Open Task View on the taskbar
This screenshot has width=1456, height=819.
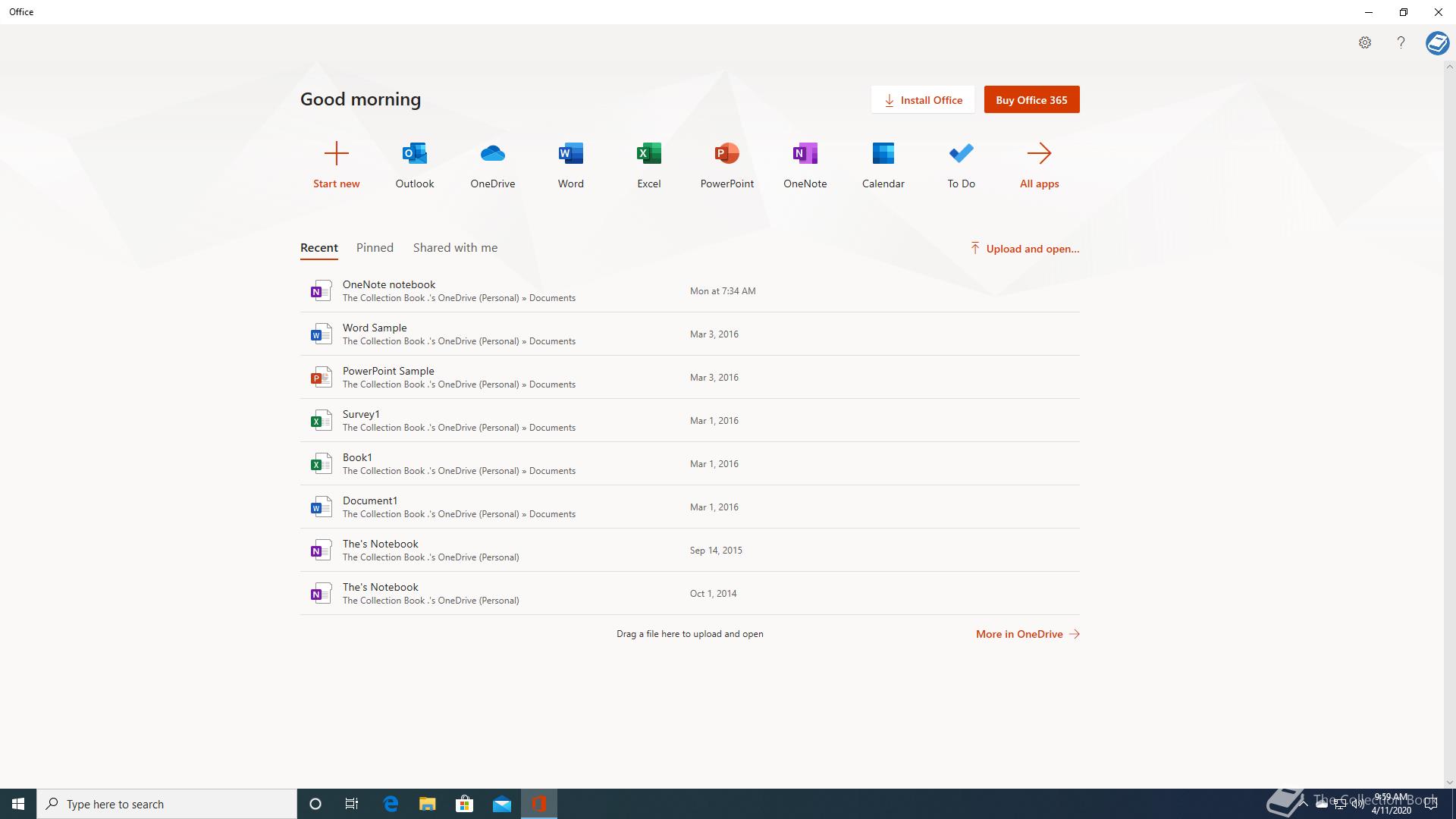(352, 804)
